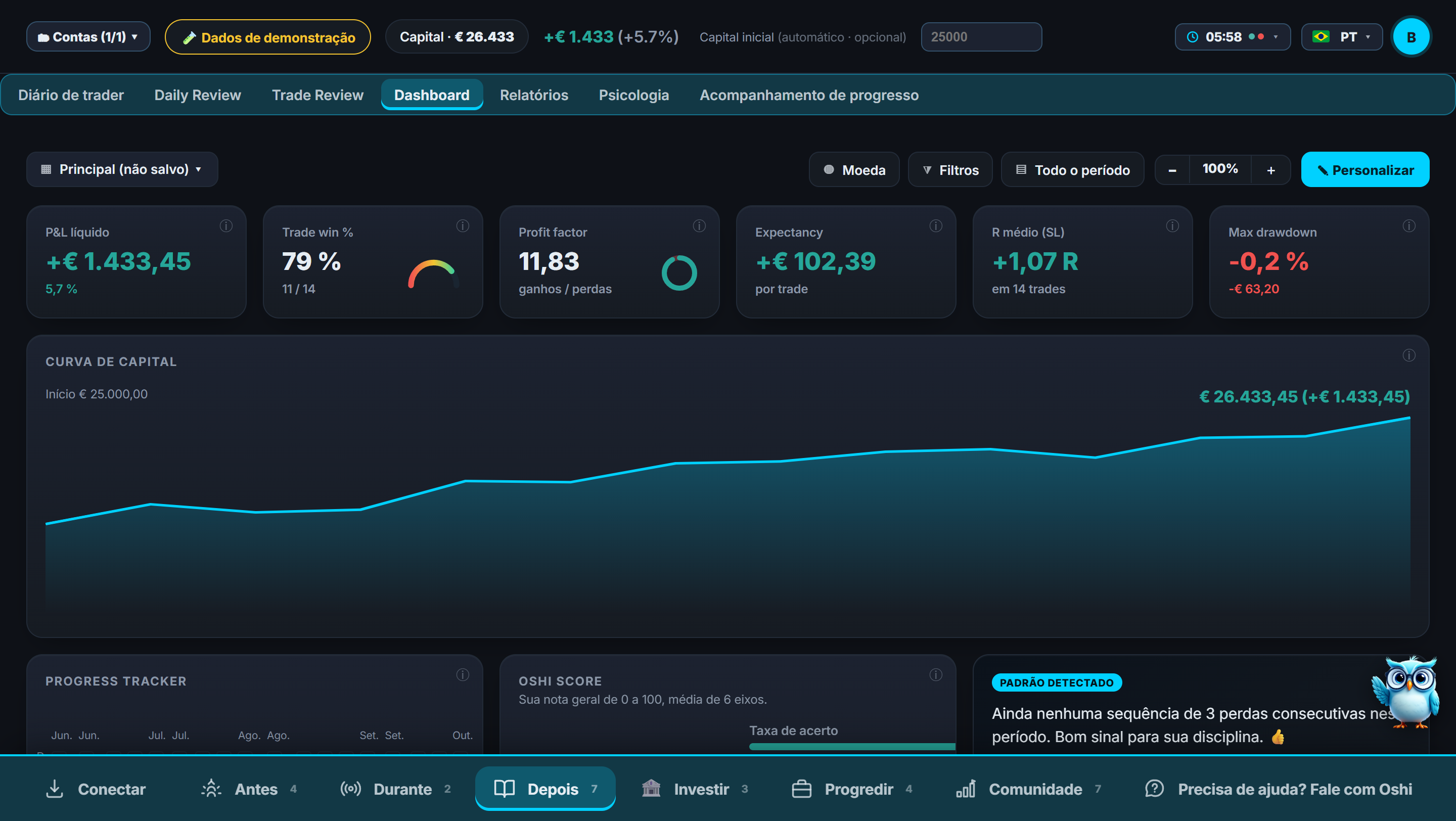The image size is (1456, 821).
Task: Click the Taxa de acerto progress bar
Action: (x=852, y=747)
